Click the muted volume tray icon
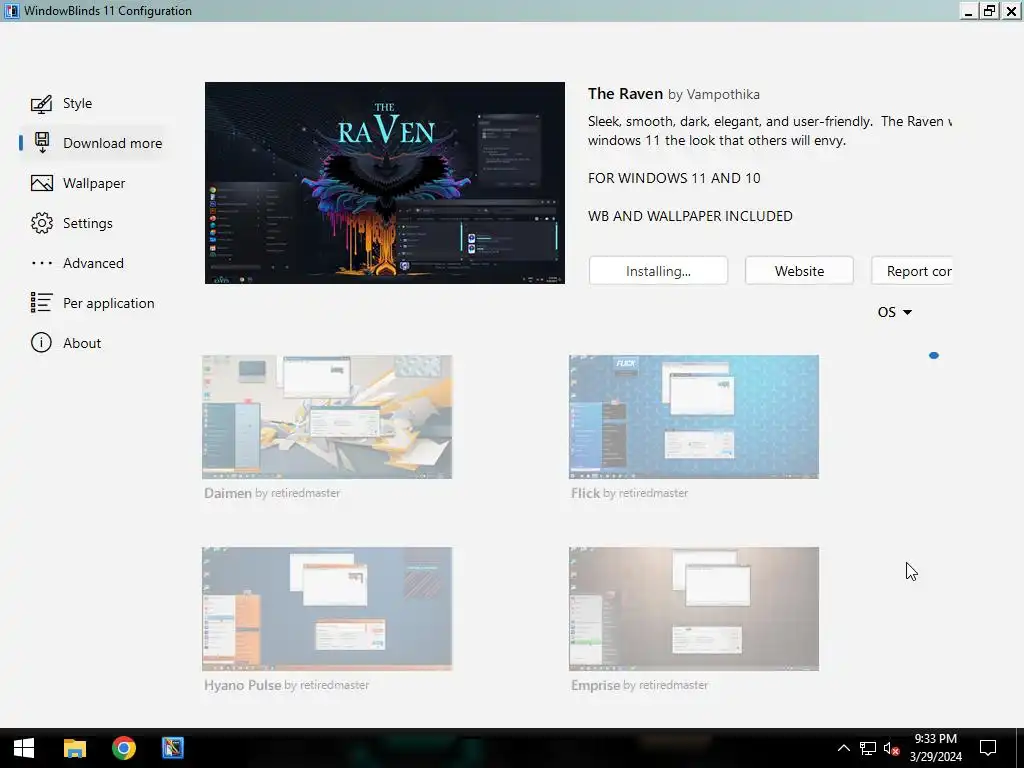This screenshot has height=768, width=1024. (x=891, y=748)
